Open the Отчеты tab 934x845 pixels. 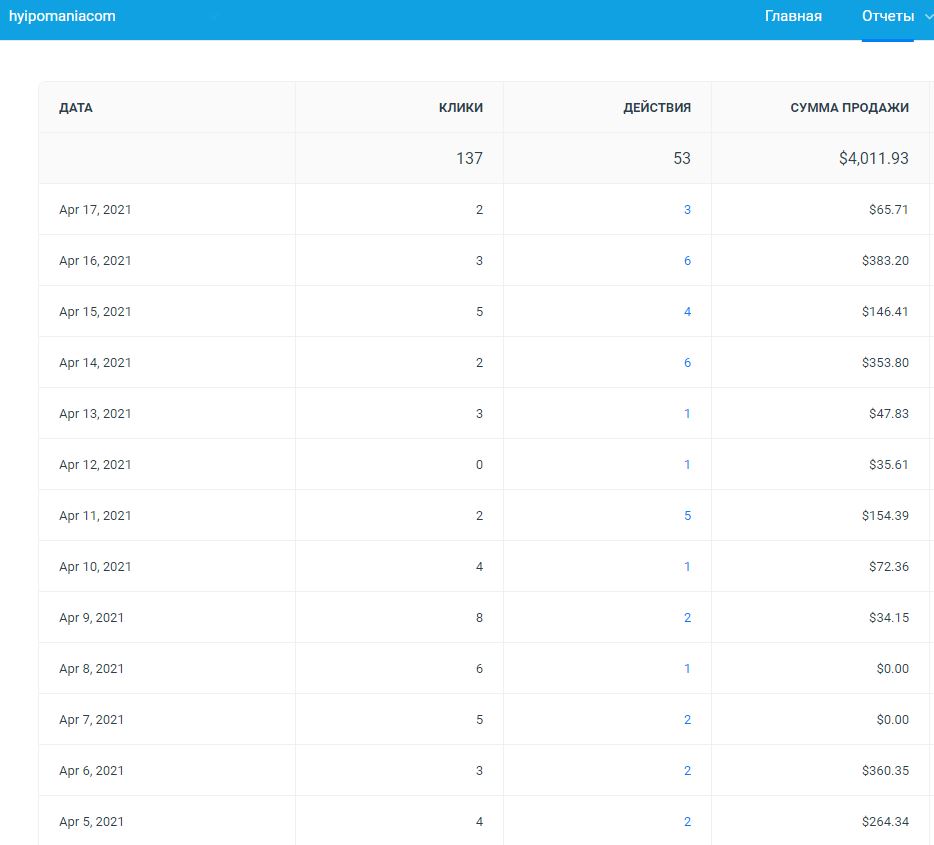point(887,16)
